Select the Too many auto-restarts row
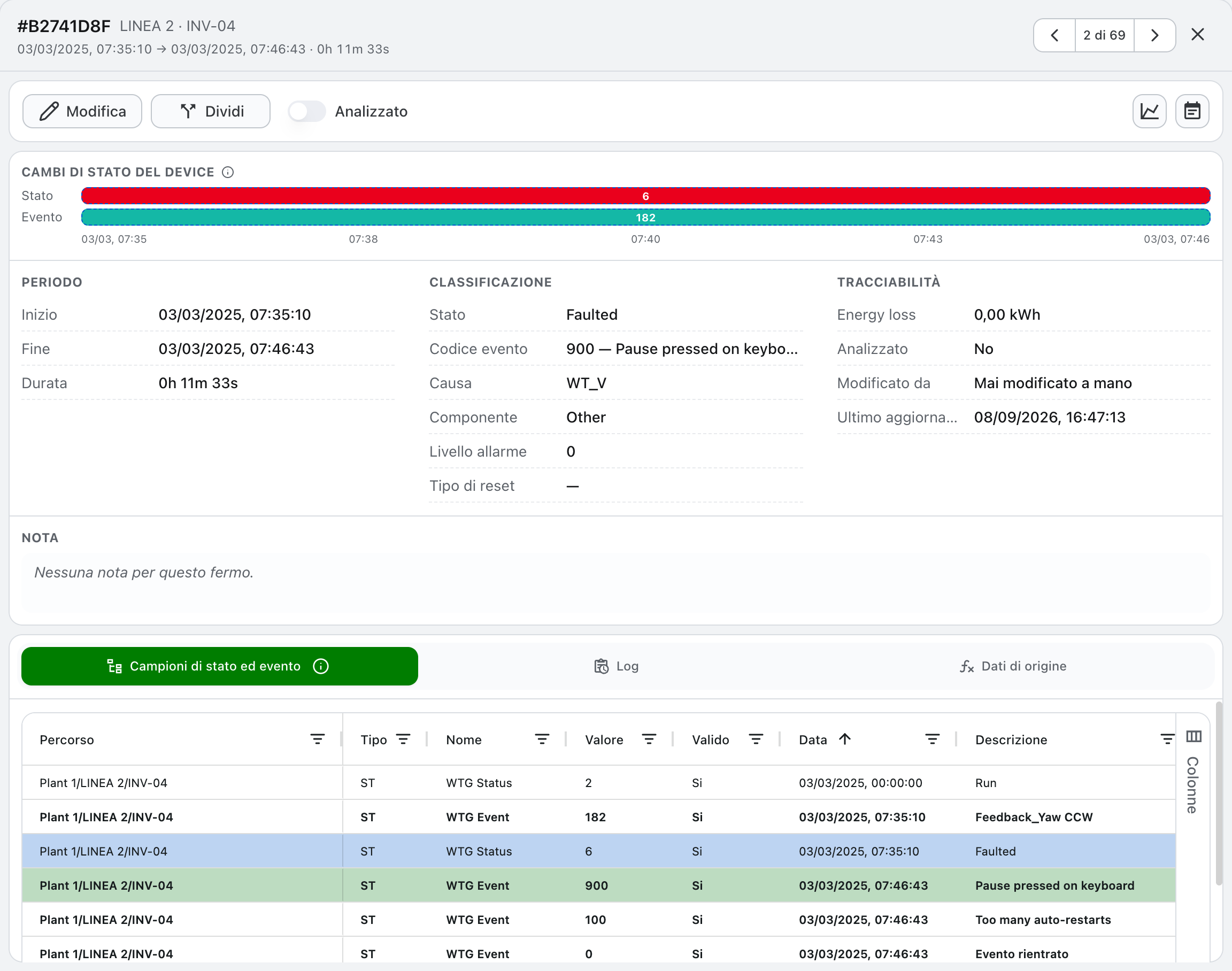1232x971 pixels. click(x=599, y=920)
